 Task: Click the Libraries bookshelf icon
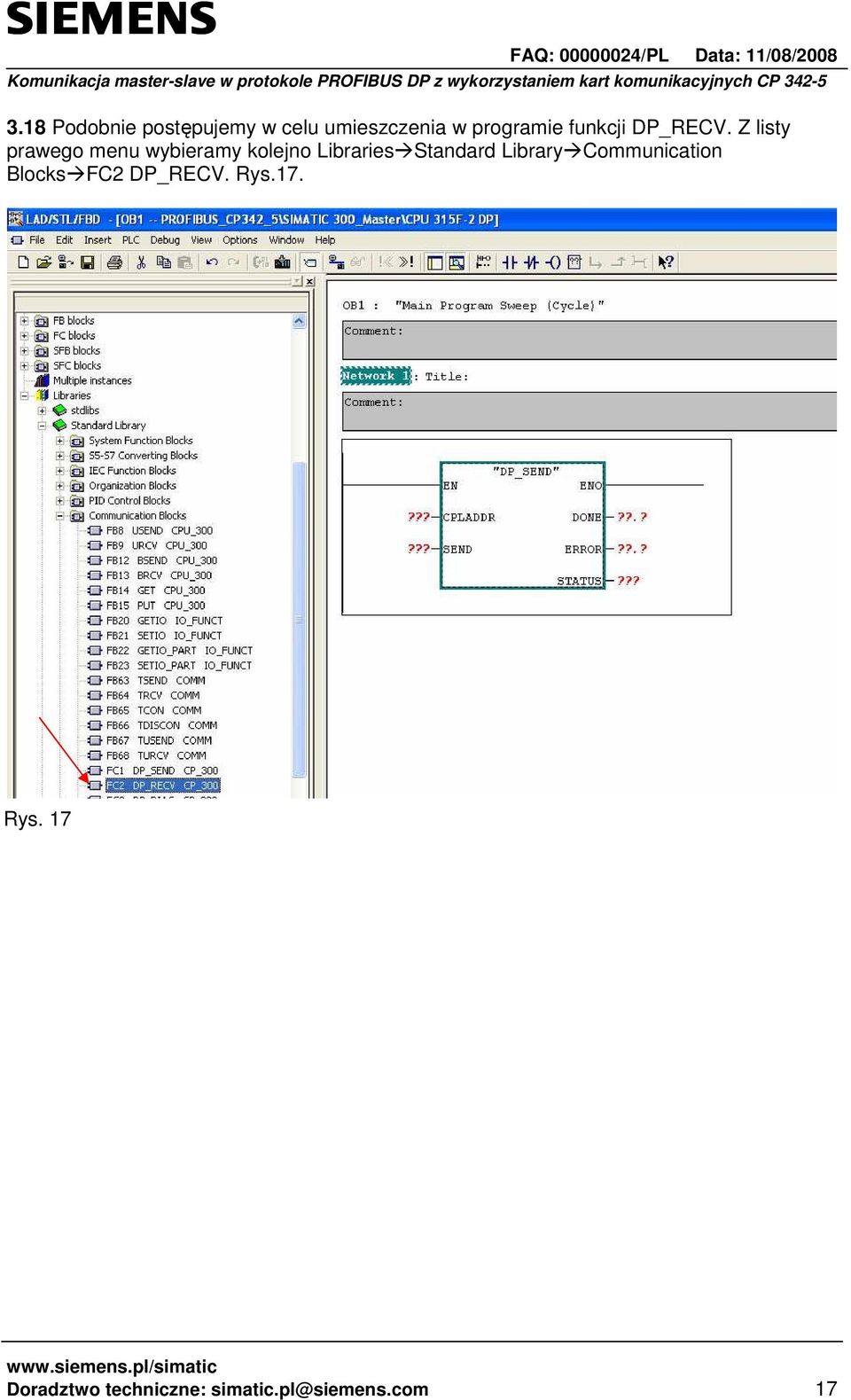[42, 395]
